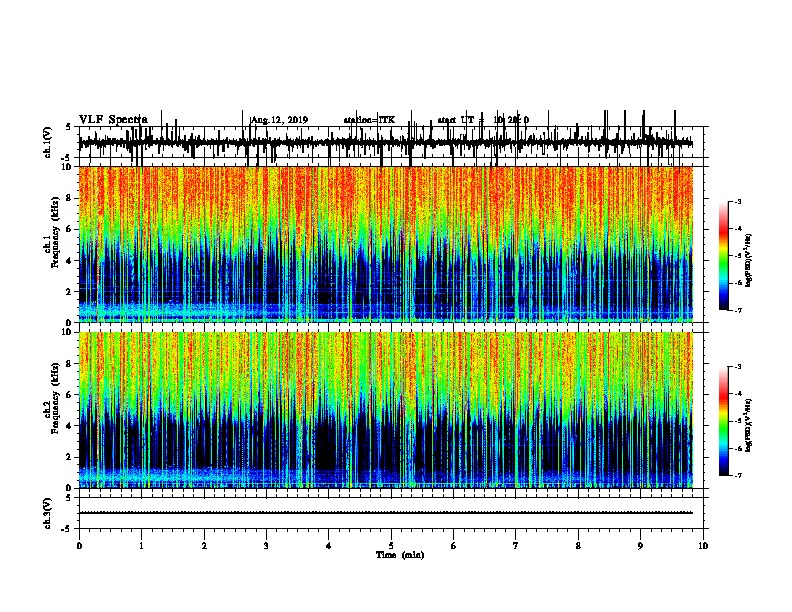Click time-axis tick label "0"
This screenshot has width=792, height=612.
[79, 546]
